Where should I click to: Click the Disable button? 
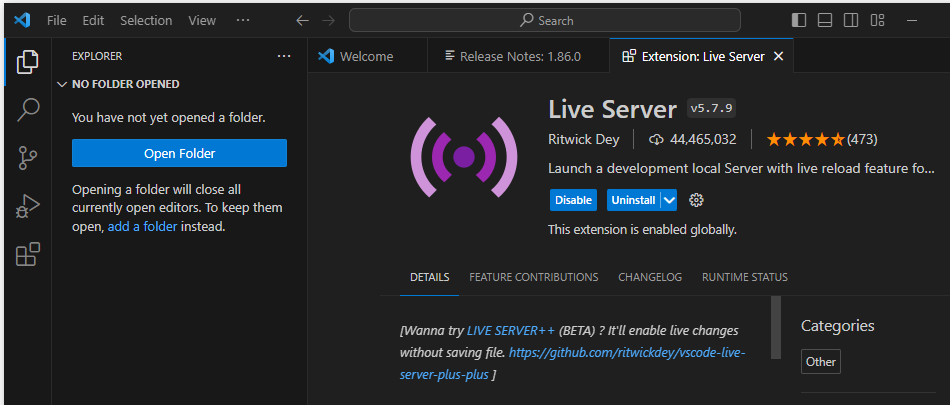(573, 200)
